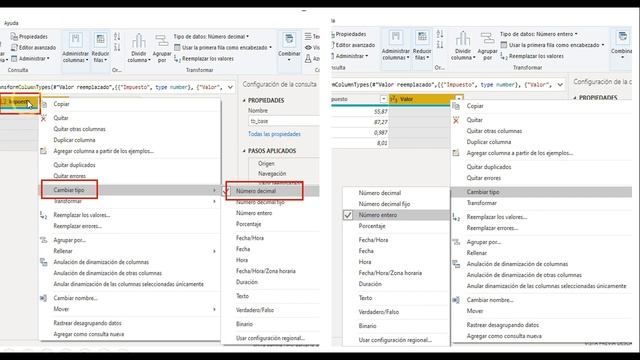The image size is (640, 360).
Task: Open Editor avanzado in left window ribbon
Action: 33,48
